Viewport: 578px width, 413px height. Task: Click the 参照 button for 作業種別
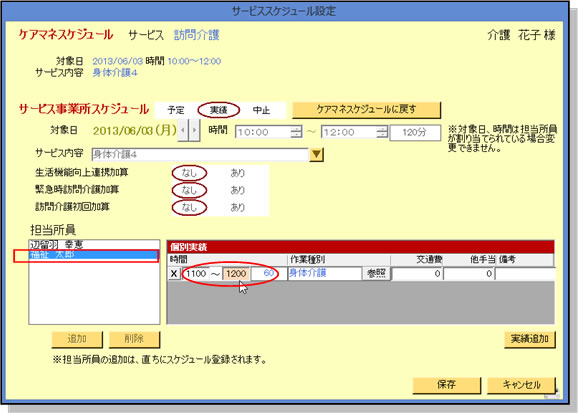tap(376, 274)
